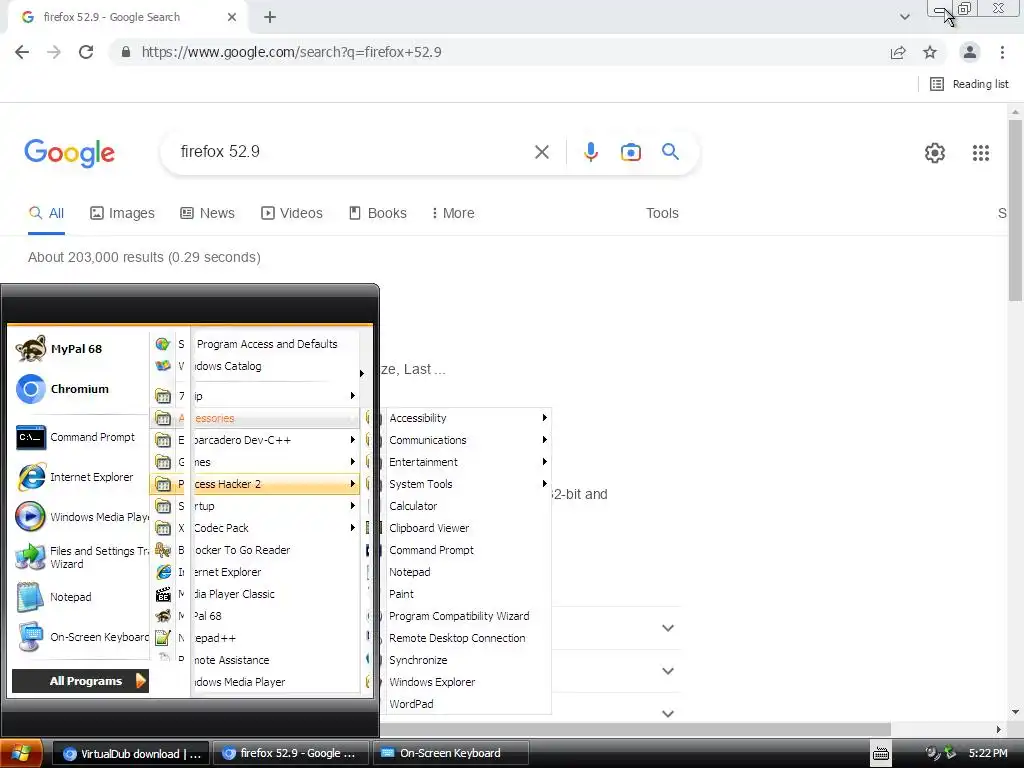Screen dimensions: 1024x768
Task: Switch to VirtualDub download taskbar window
Action: coord(131,754)
